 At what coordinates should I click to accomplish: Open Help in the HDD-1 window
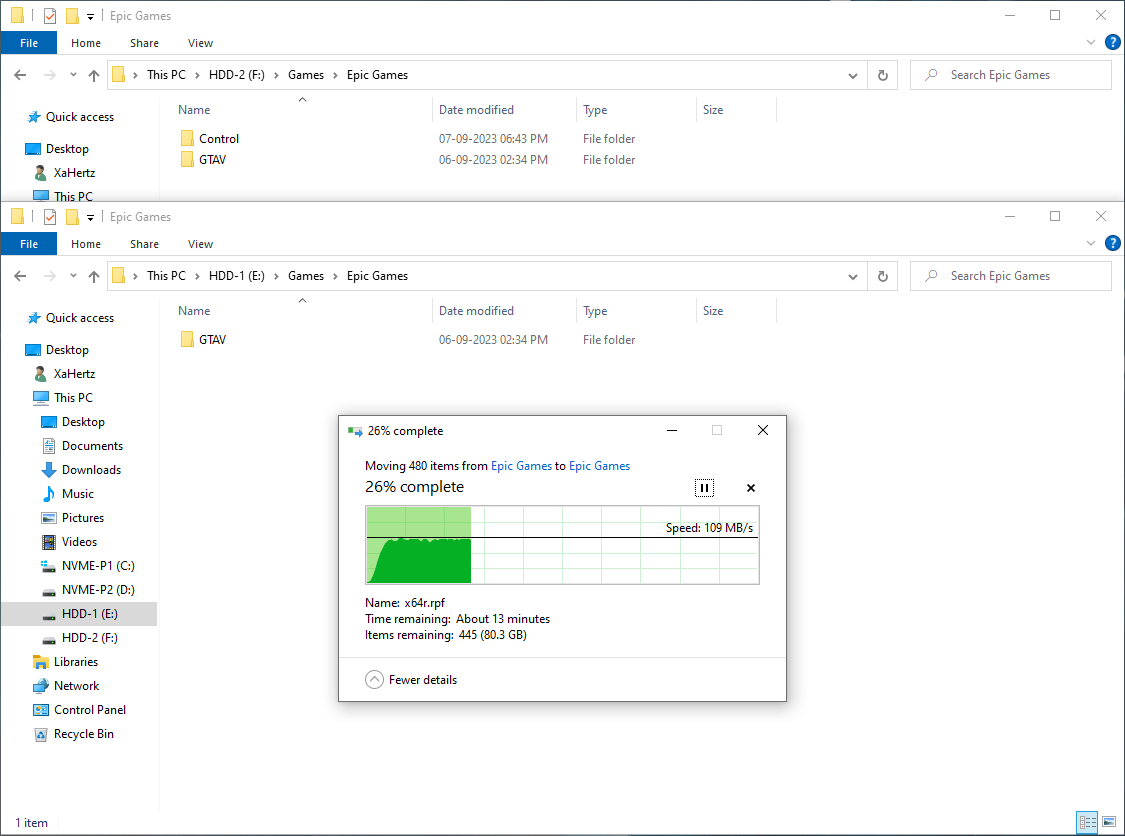coord(1113,243)
